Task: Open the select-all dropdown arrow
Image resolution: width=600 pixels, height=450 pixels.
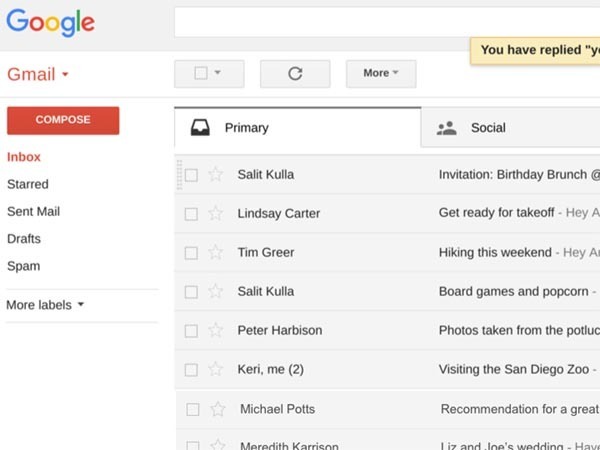Action: (x=218, y=72)
